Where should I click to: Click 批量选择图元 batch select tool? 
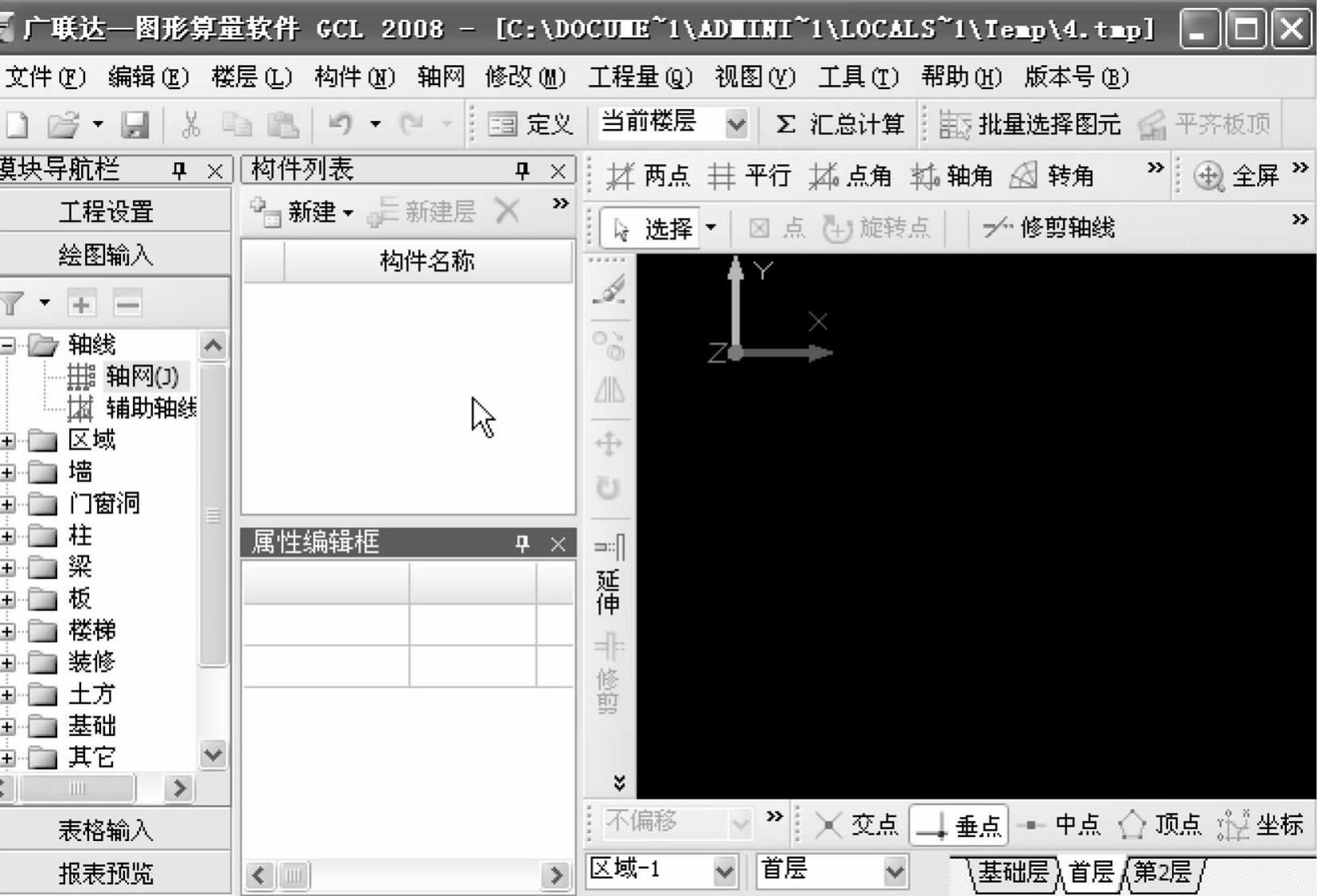pos(1030,124)
